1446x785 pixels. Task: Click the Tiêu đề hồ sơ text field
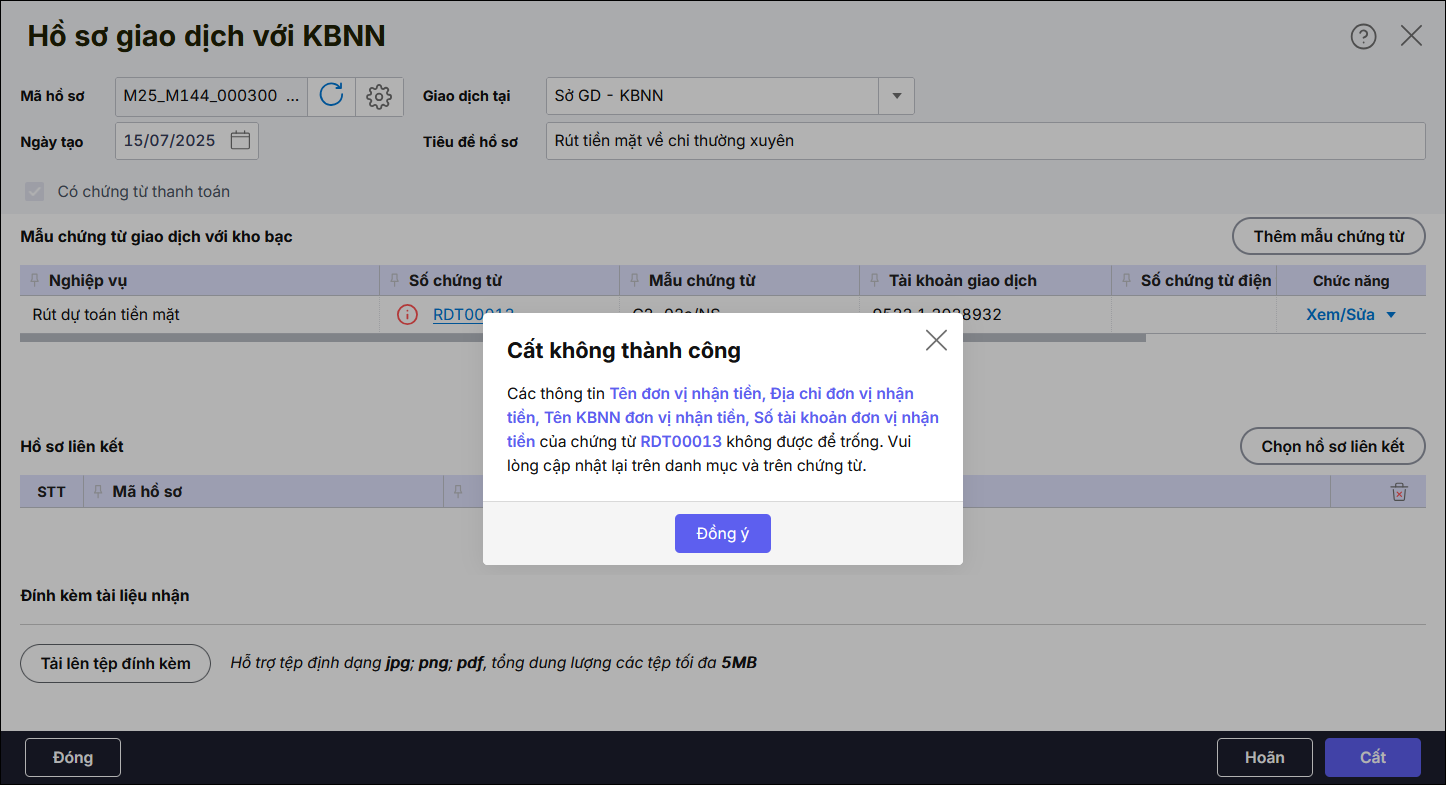click(x=985, y=141)
